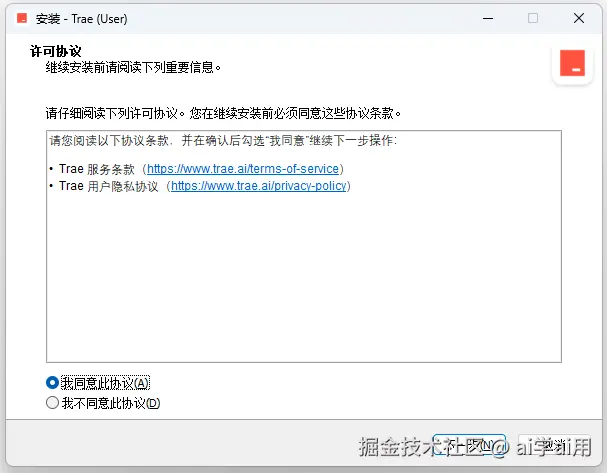Click the '安装 - Trae (User)' window title

click(81, 19)
